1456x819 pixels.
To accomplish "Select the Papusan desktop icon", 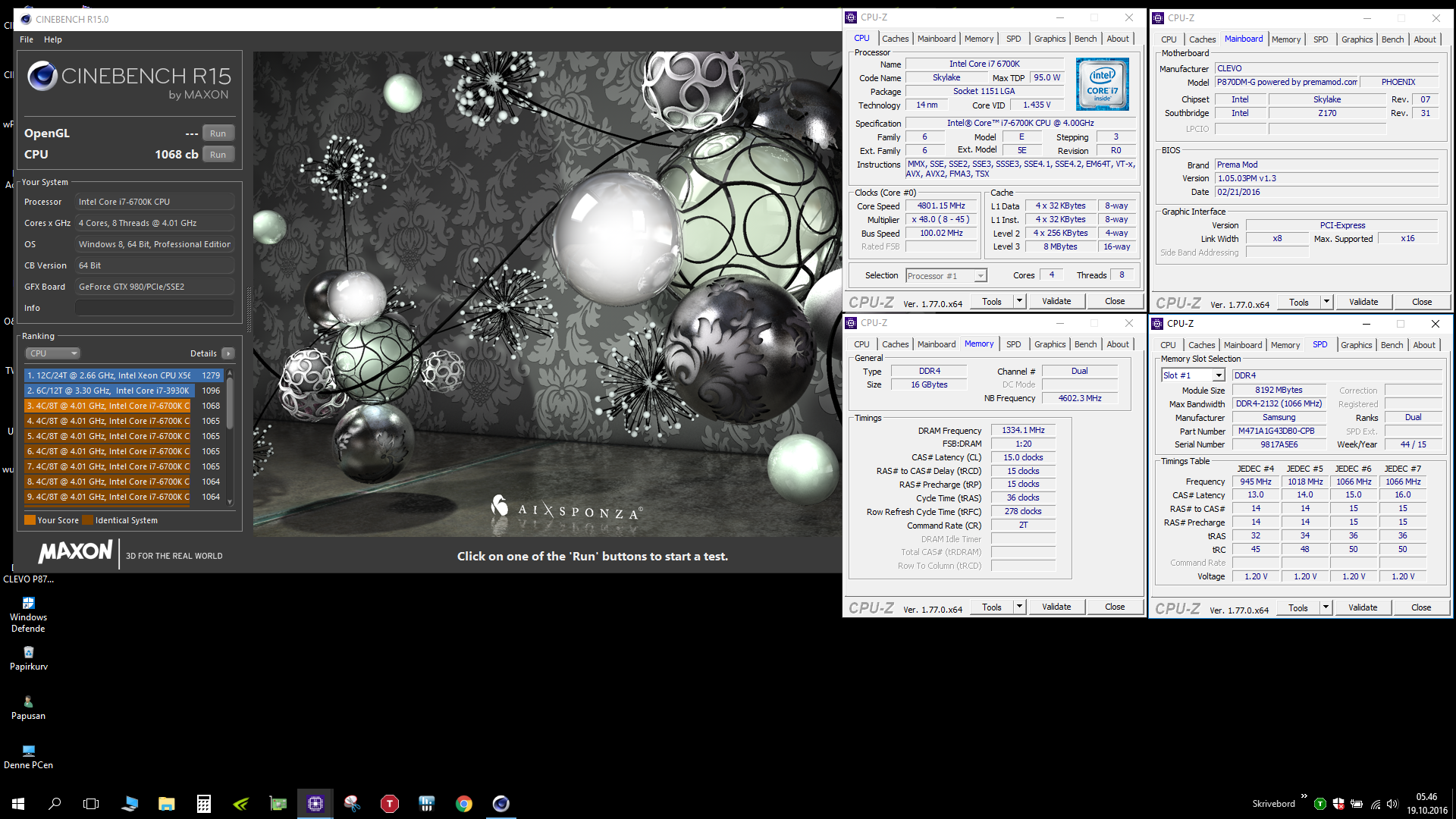I will click(28, 708).
